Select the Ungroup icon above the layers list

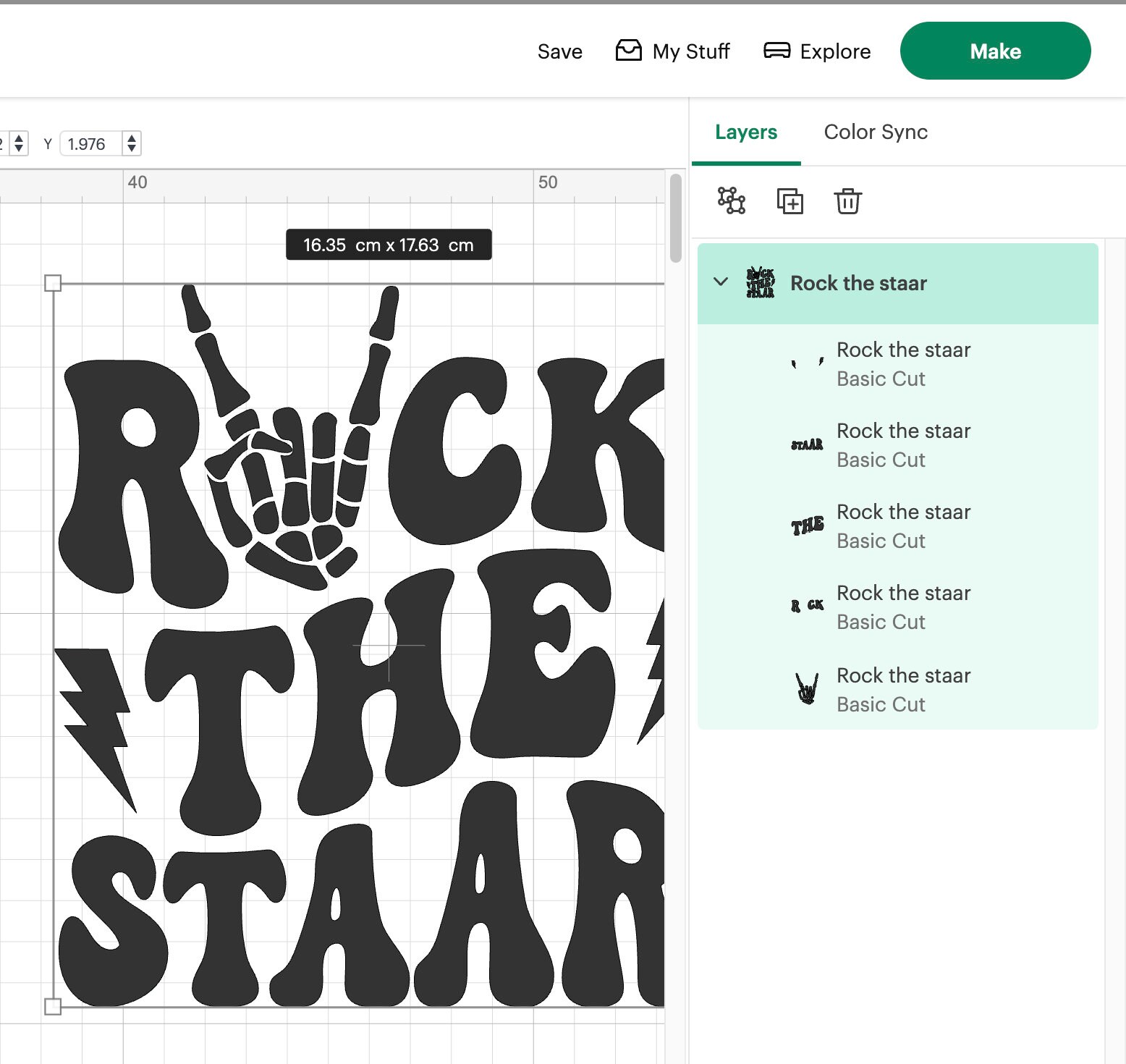pyautogui.click(x=731, y=201)
